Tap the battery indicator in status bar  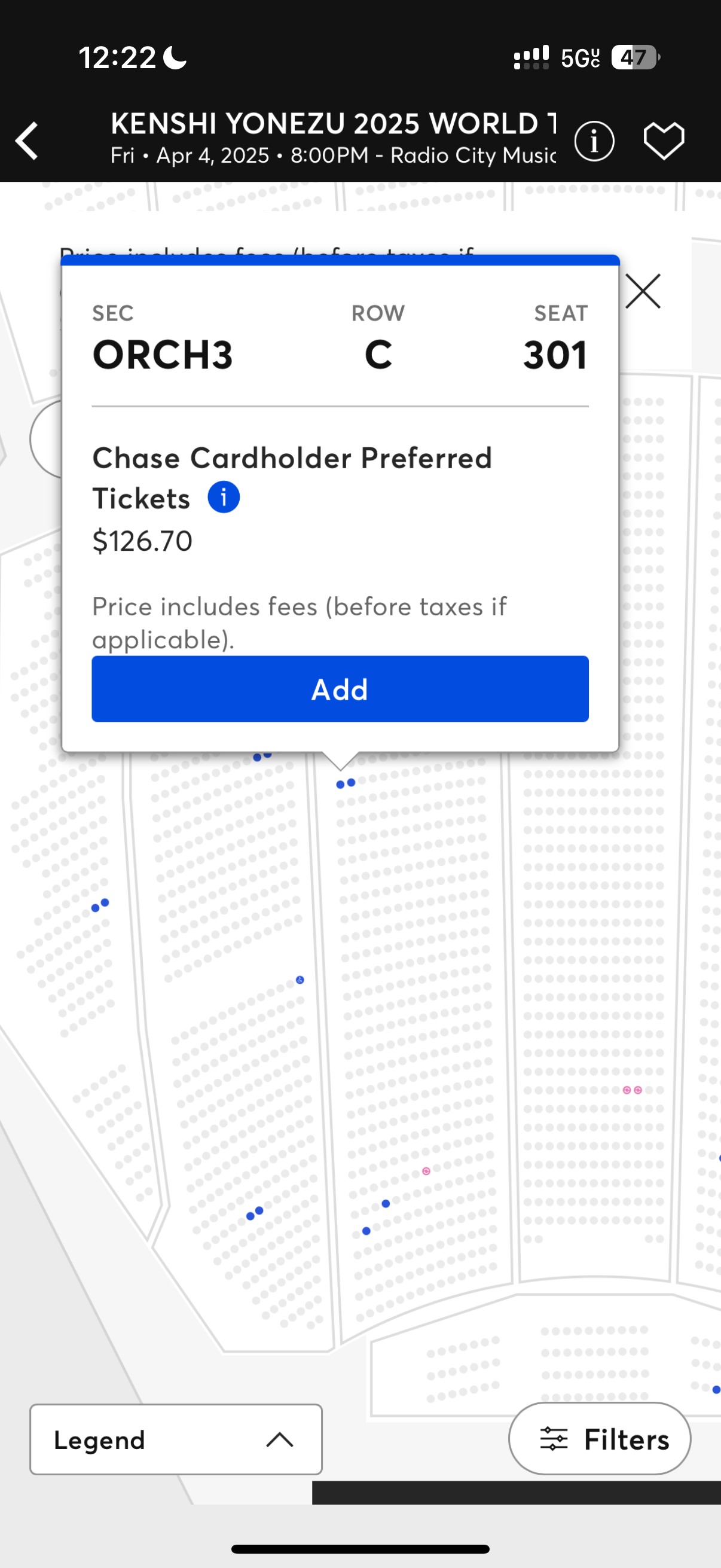point(634,58)
